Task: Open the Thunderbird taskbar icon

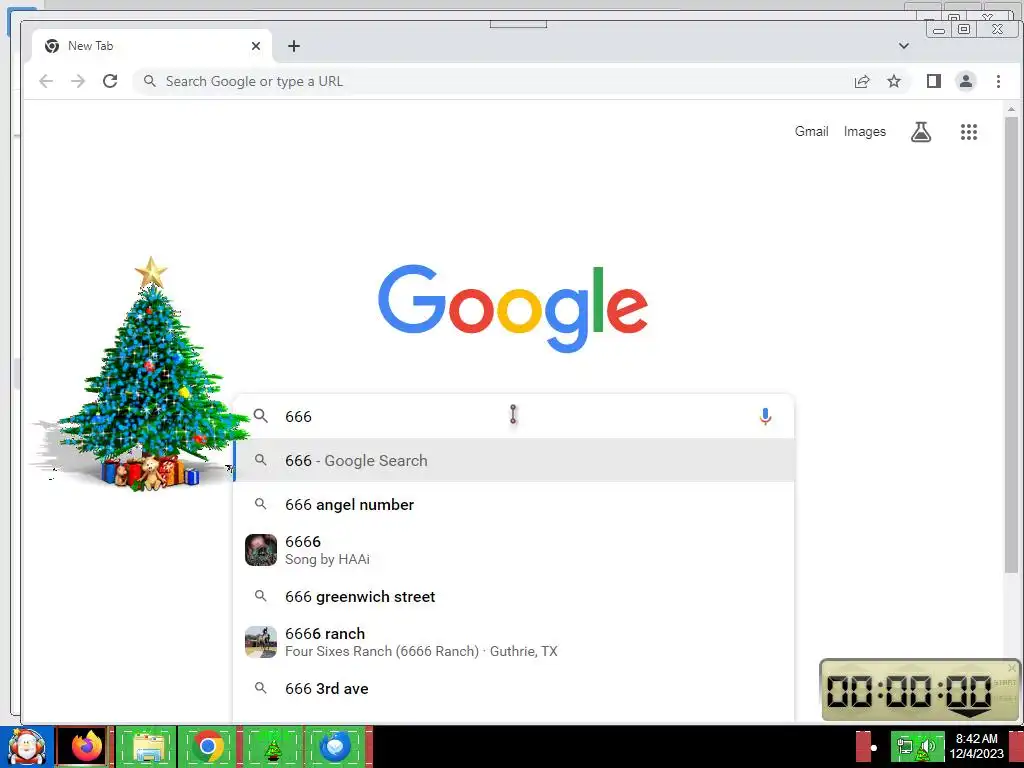Action: (336, 746)
